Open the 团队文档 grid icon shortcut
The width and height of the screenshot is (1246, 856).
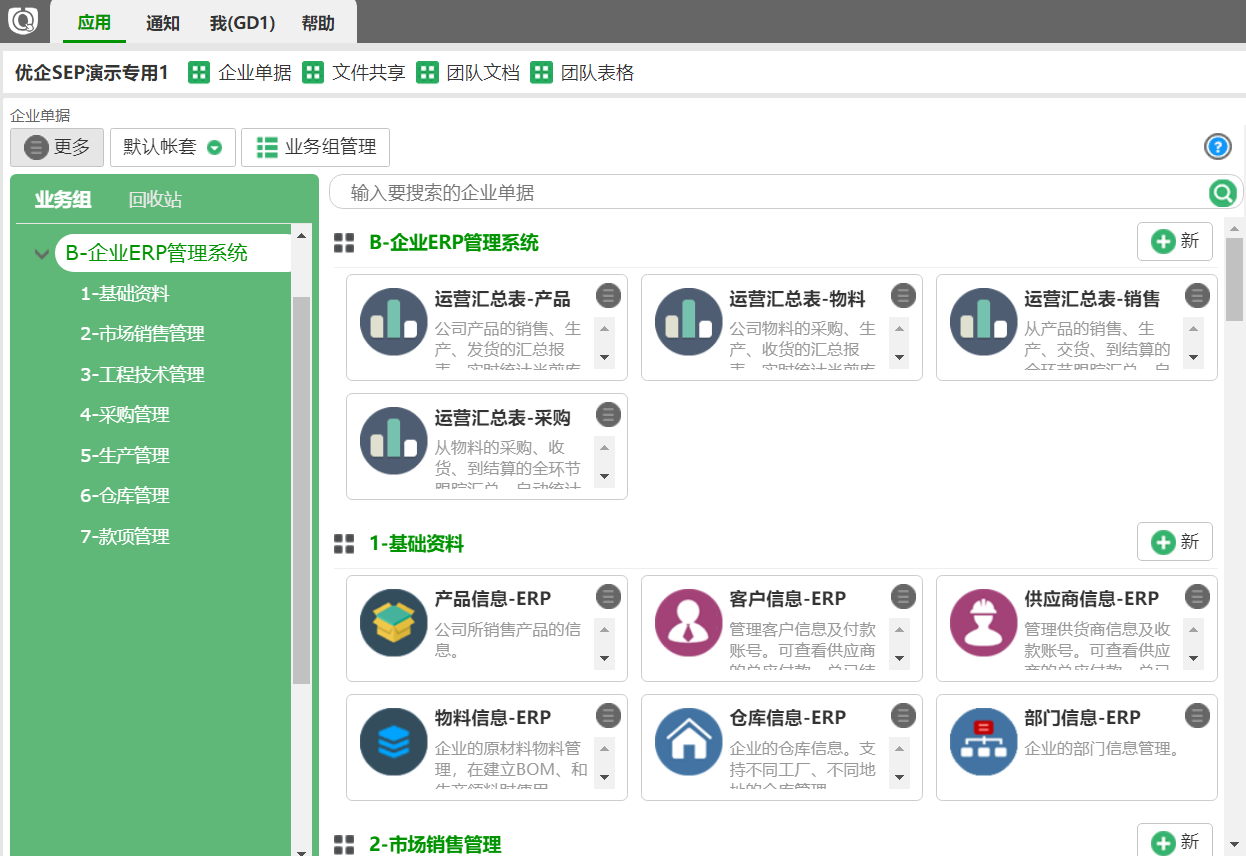428,72
